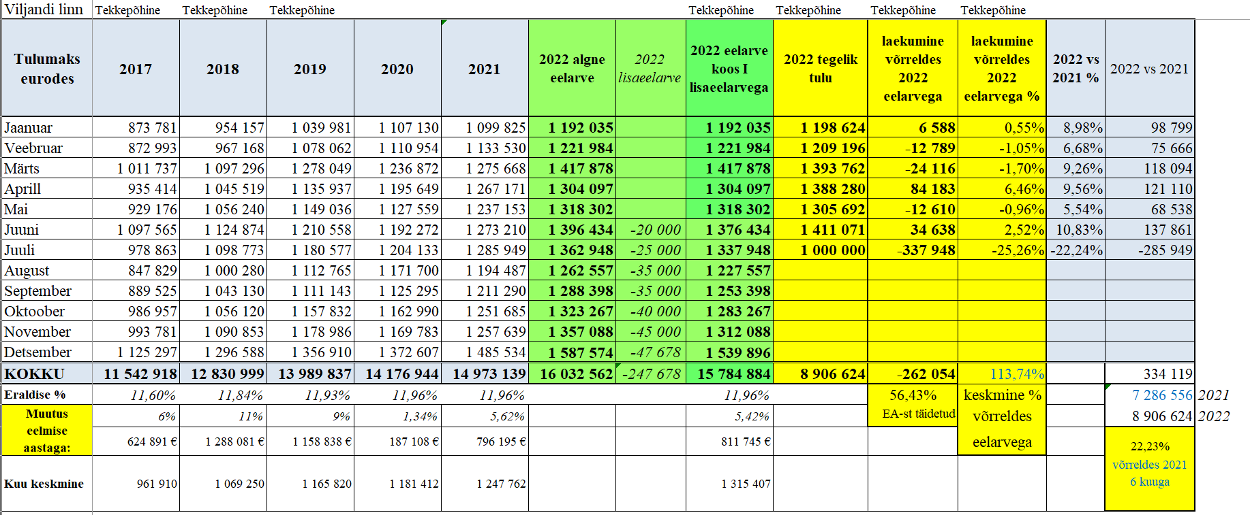Screen dimensions: 1250x515
Task: Click Detsember 2021 value 1 485 534
Action: click(484, 352)
